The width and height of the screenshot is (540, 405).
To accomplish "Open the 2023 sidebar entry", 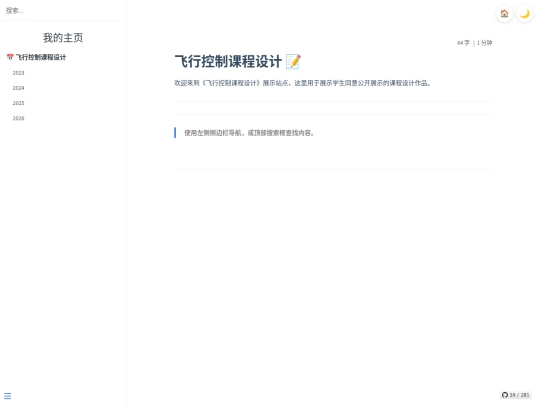I will pyautogui.click(x=19, y=73).
